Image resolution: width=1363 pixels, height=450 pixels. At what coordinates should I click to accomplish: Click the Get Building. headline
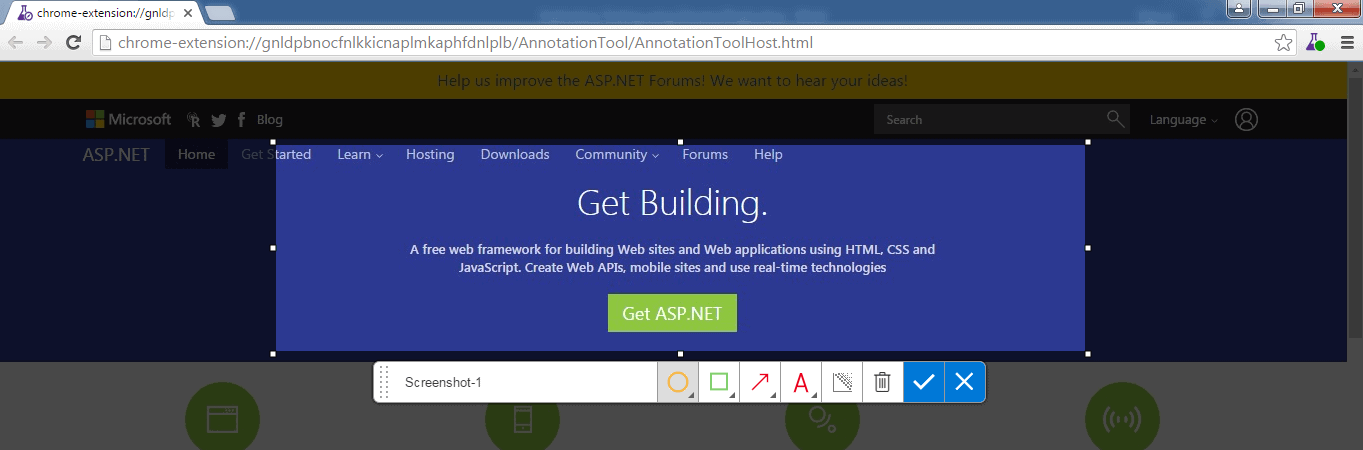(x=673, y=204)
